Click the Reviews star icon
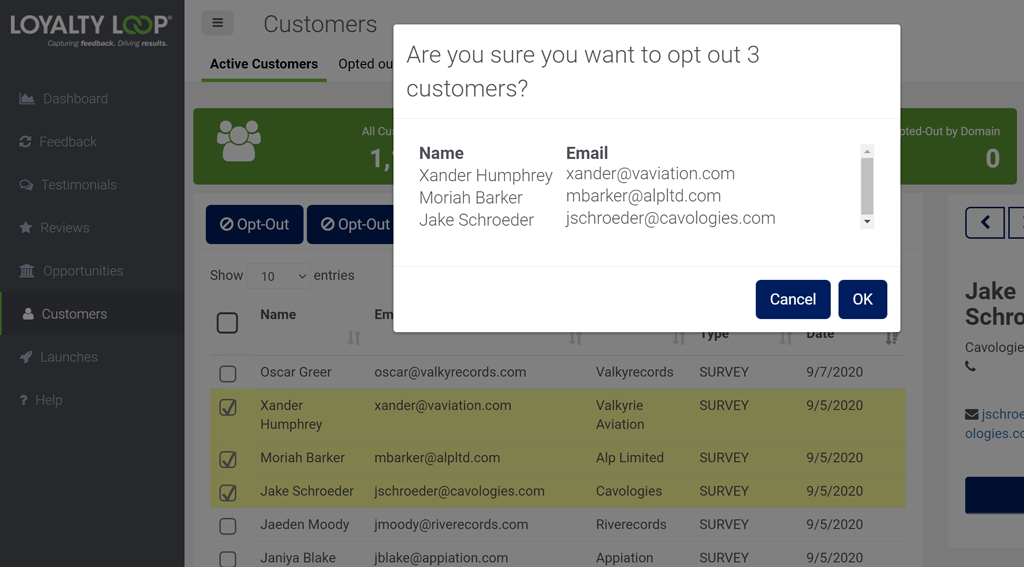This screenshot has width=1024, height=567. (25, 227)
